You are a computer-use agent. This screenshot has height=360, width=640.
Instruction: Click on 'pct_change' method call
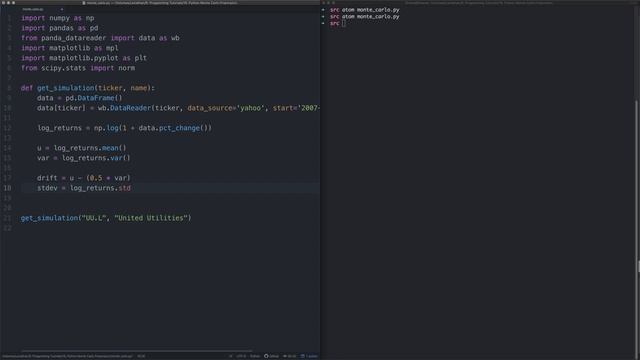pos(179,128)
